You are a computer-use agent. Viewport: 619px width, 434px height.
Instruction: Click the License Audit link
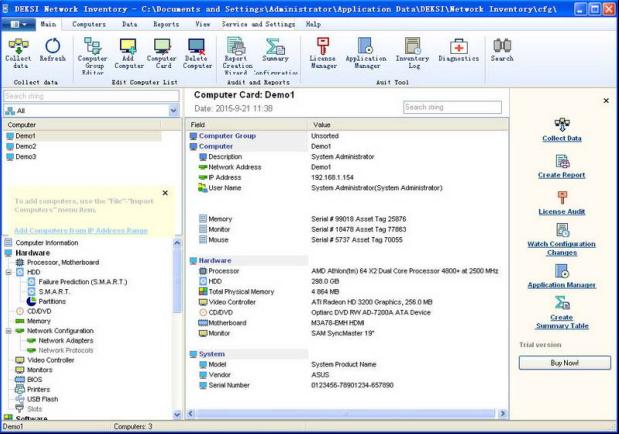point(562,212)
